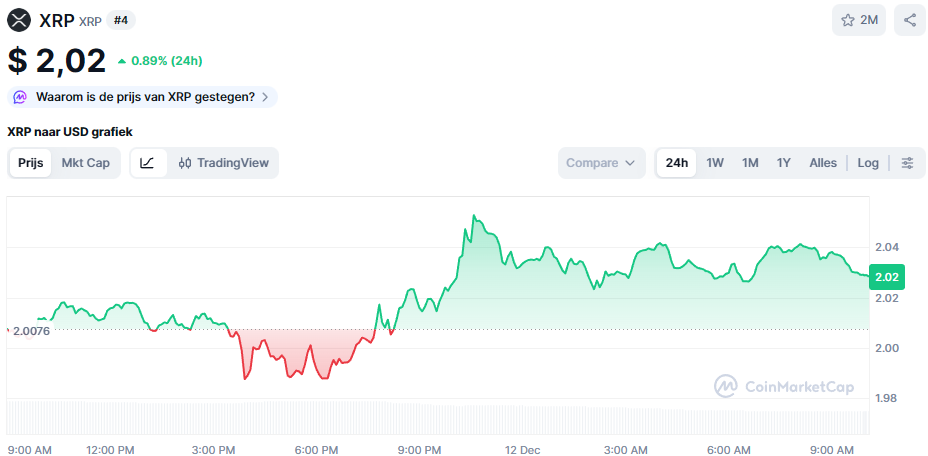Select the 1Y time range
The height and width of the screenshot is (456, 928).
click(x=784, y=163)
